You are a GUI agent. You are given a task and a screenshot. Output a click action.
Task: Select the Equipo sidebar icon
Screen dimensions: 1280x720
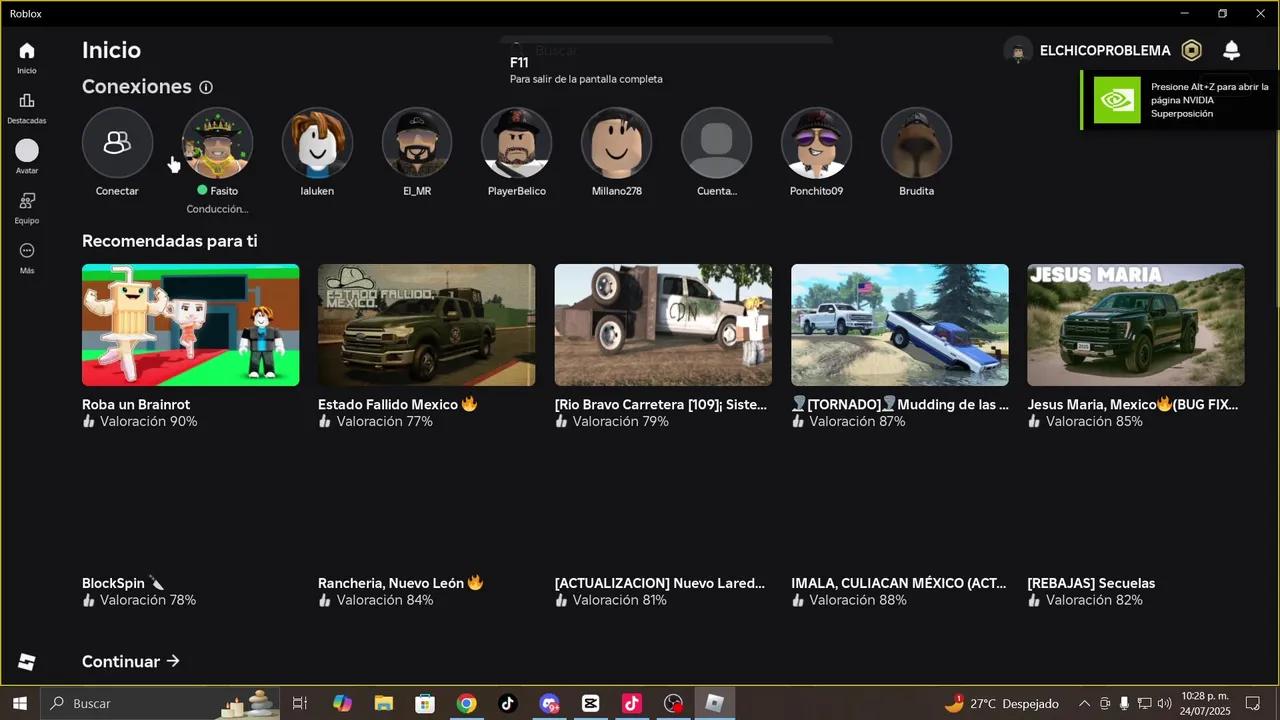[x=27, y=205]
